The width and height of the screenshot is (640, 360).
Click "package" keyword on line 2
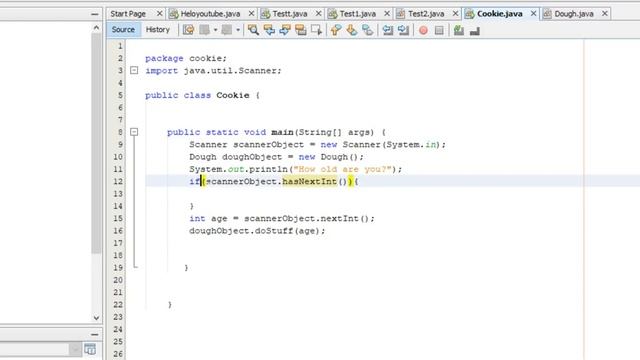[164, 58]
